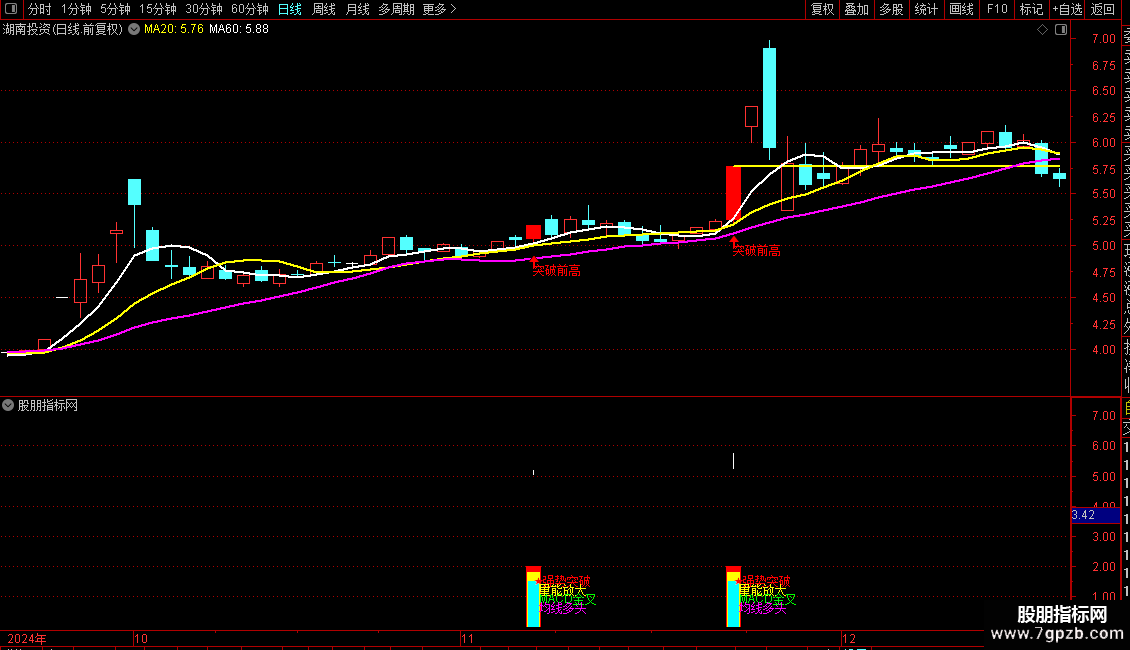The width and height of the screenshot is (1130, 650).
Task: Click the 3.42 value tag on axis
Action: click(1095, 515)
